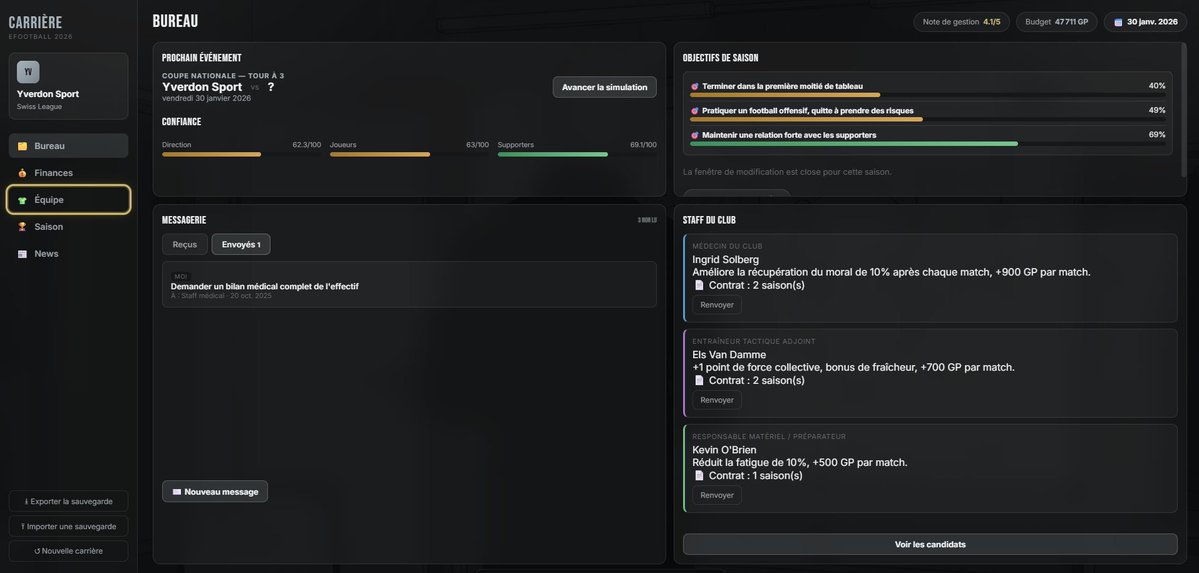
Task: Click Importer une sauvegarde
Action: point(69,526)
